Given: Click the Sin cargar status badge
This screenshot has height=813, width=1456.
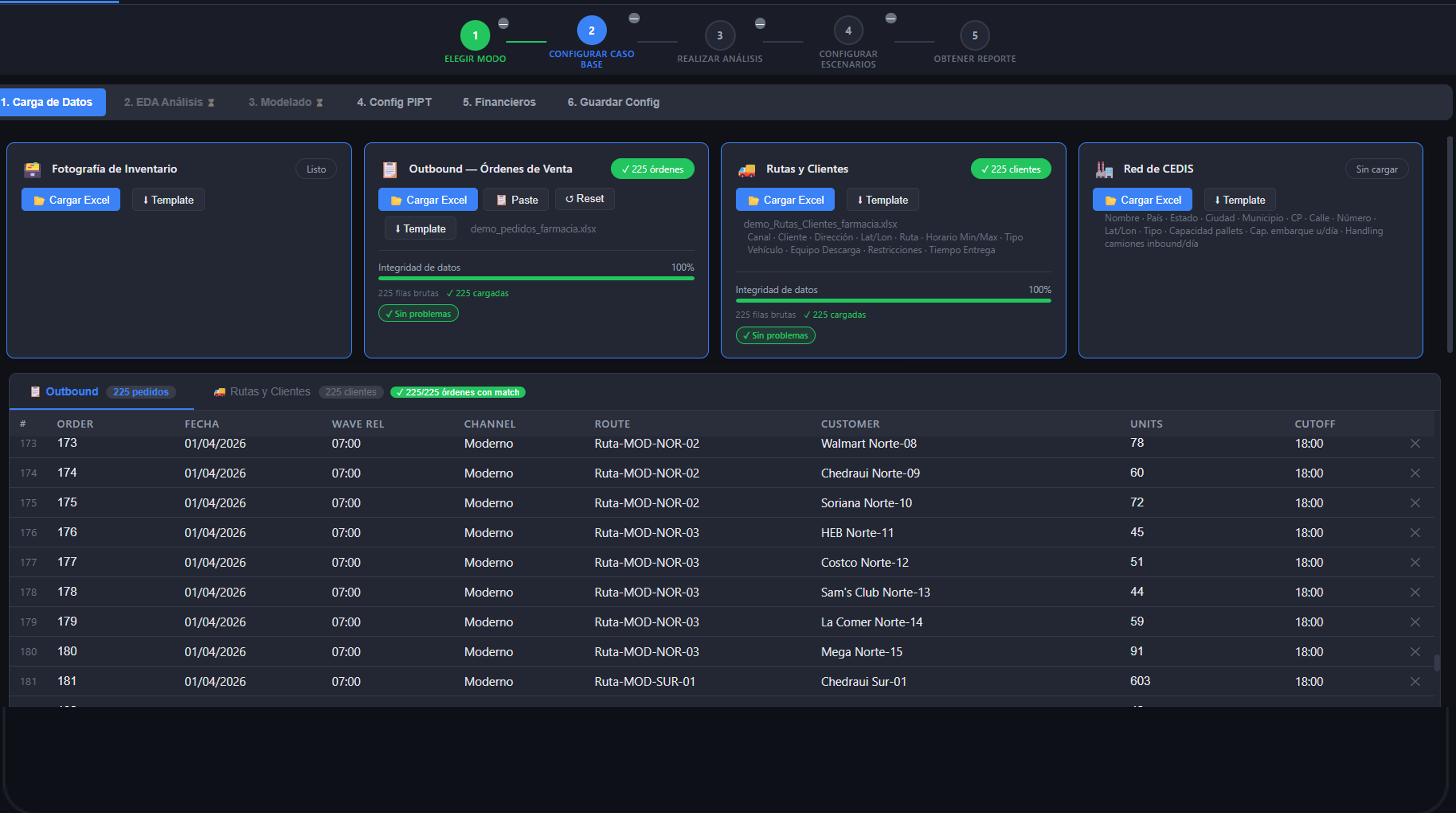Looking at the screenshot, I should pyautogui.click(x=1376, y=169).
